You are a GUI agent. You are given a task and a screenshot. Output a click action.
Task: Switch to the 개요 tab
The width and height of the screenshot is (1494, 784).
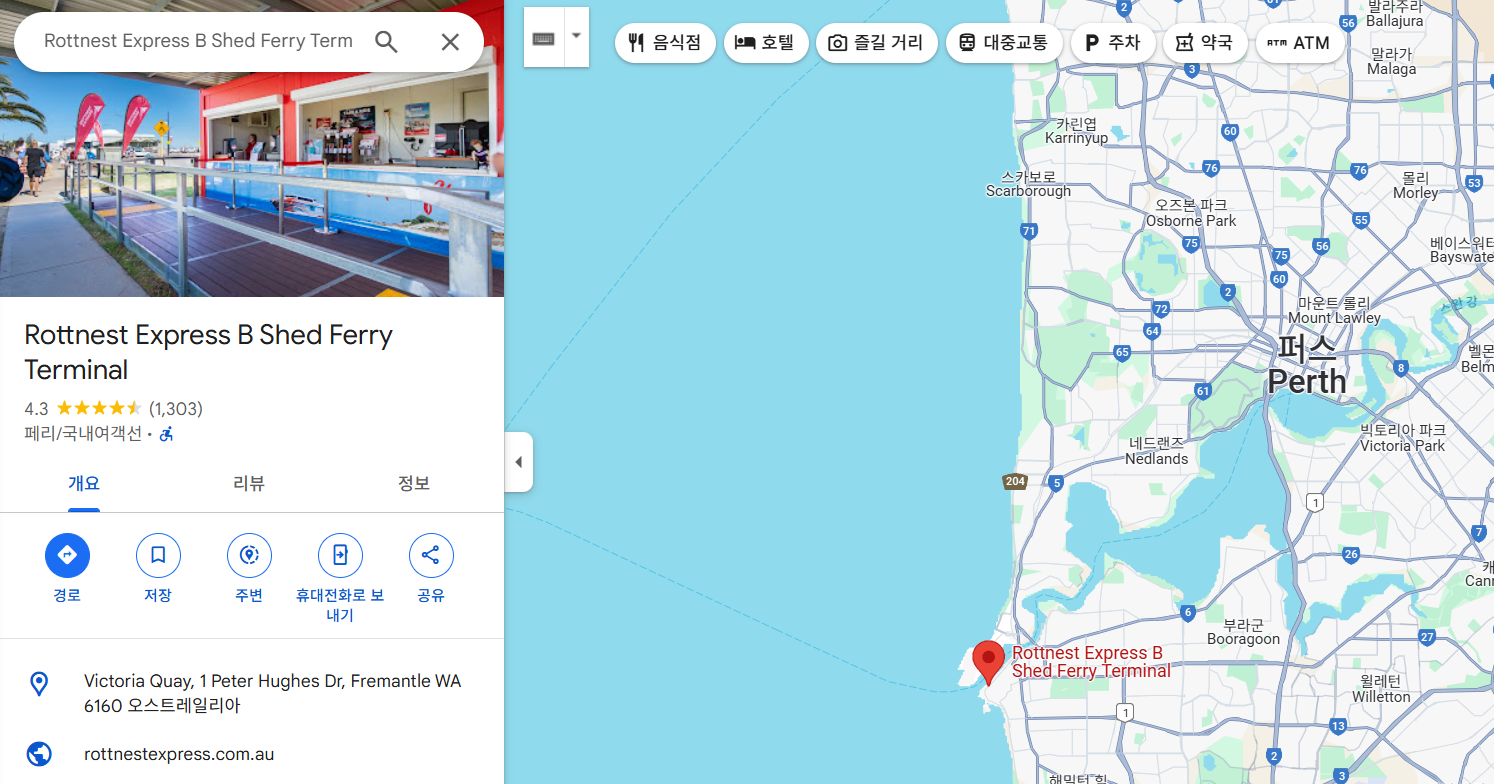84,484
